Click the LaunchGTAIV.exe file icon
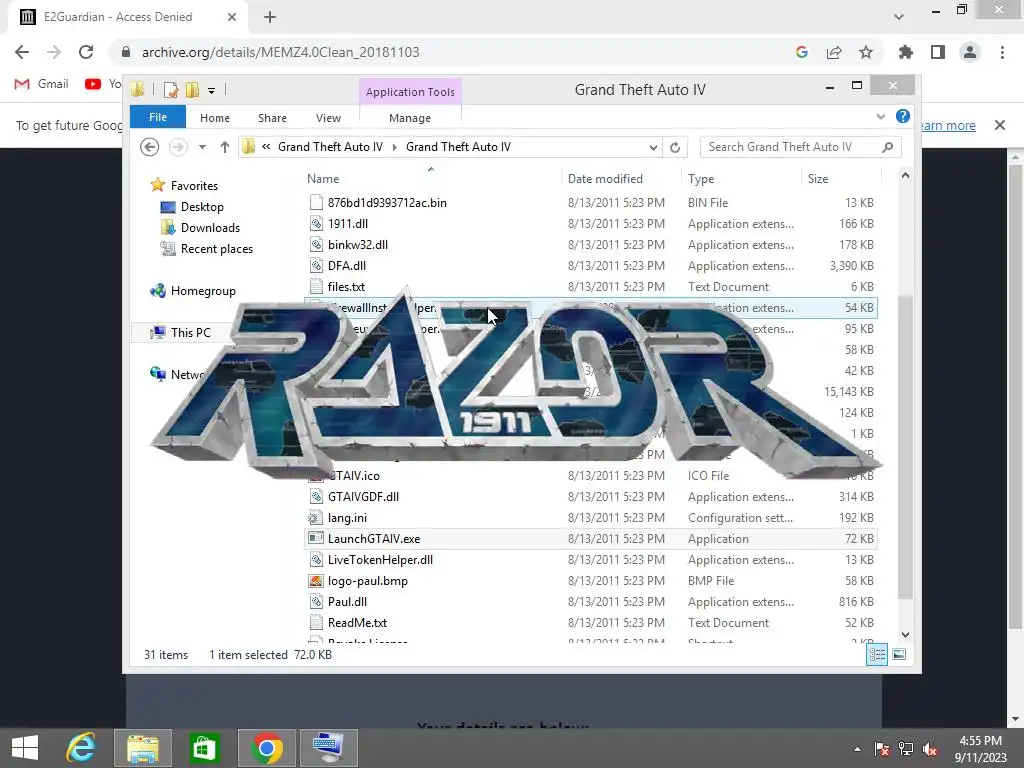 [316, 538]
